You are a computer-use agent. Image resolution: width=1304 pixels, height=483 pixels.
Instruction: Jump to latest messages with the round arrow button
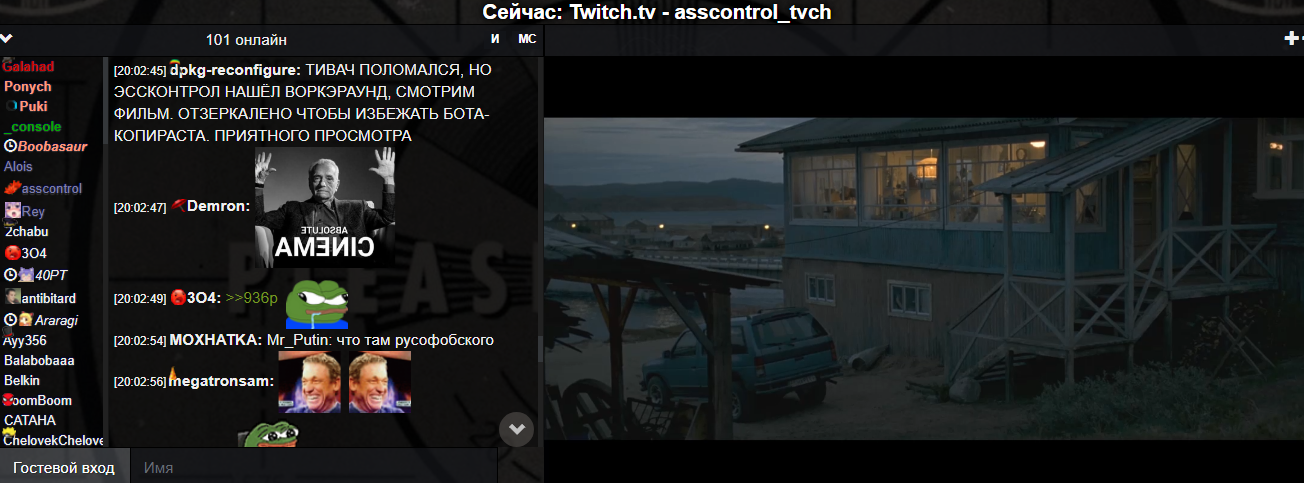517,429
